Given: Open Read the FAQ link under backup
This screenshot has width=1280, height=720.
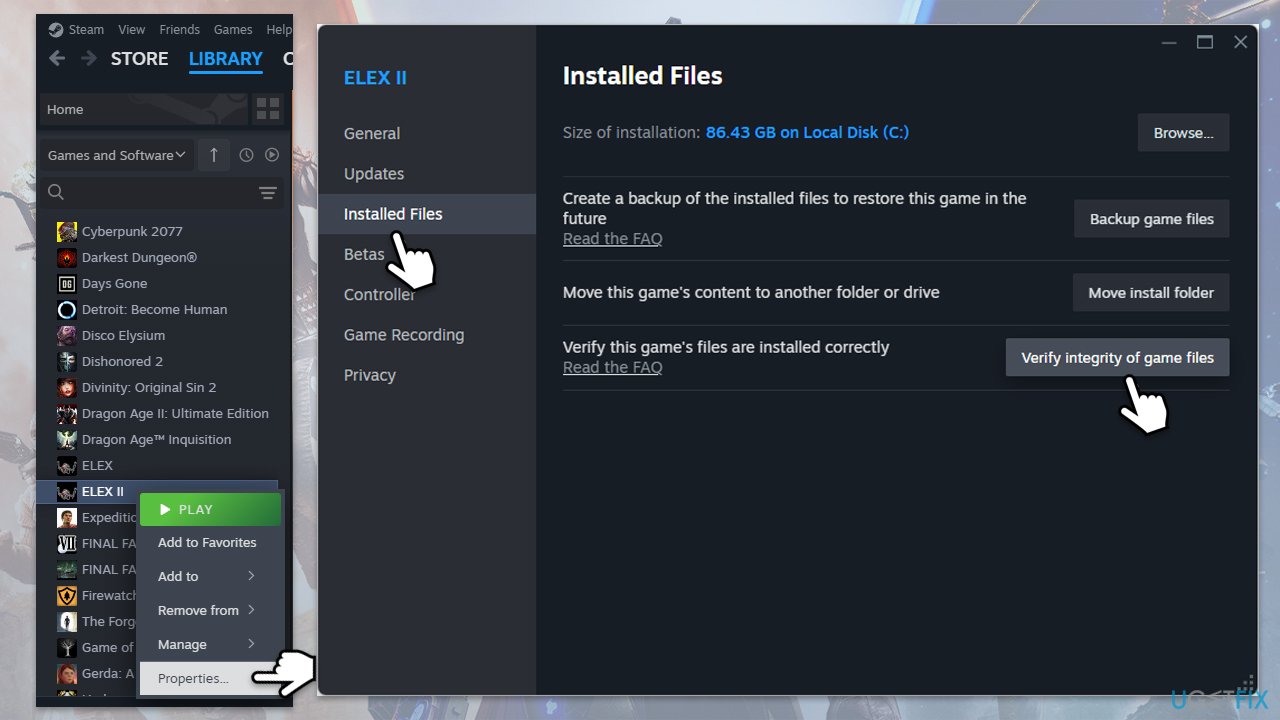Looking at the screenshot, I should [612, 239].
